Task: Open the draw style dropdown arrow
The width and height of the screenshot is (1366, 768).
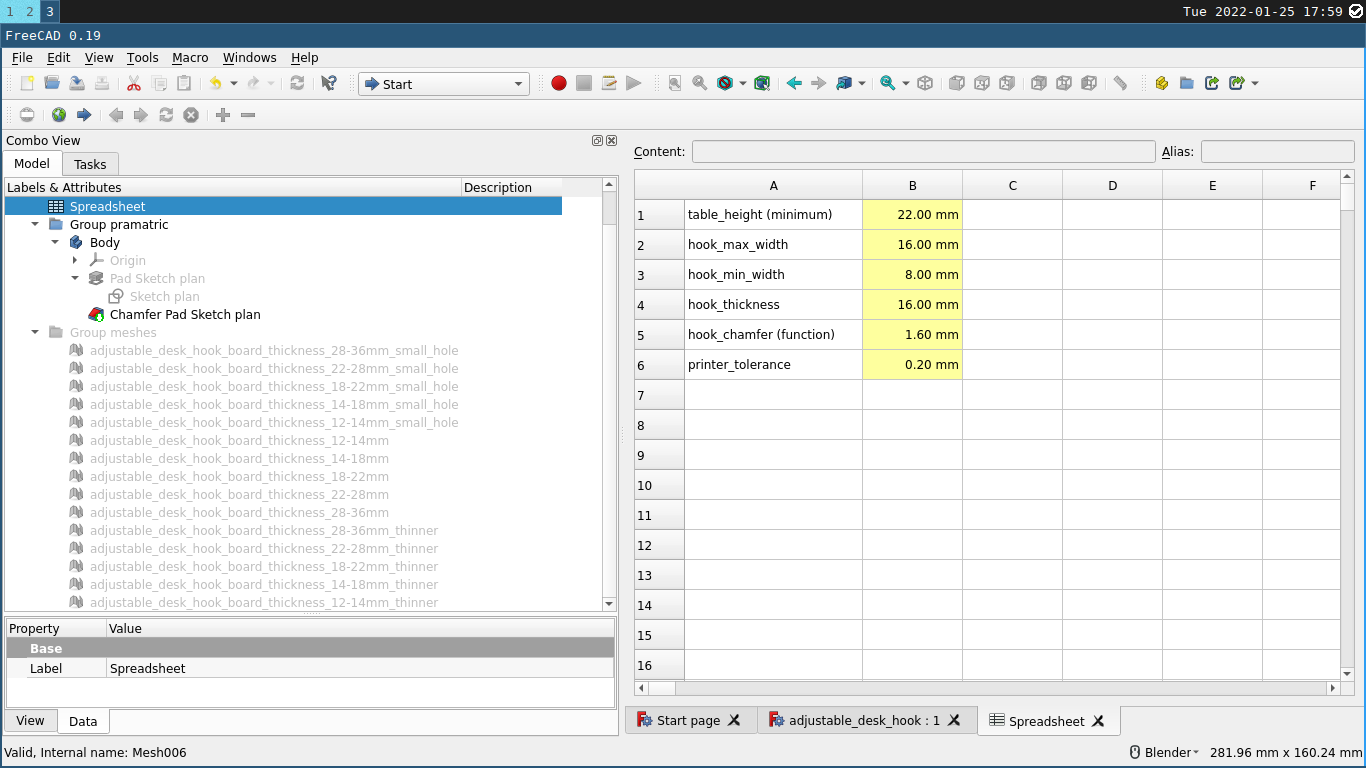Action: [742, 84]
